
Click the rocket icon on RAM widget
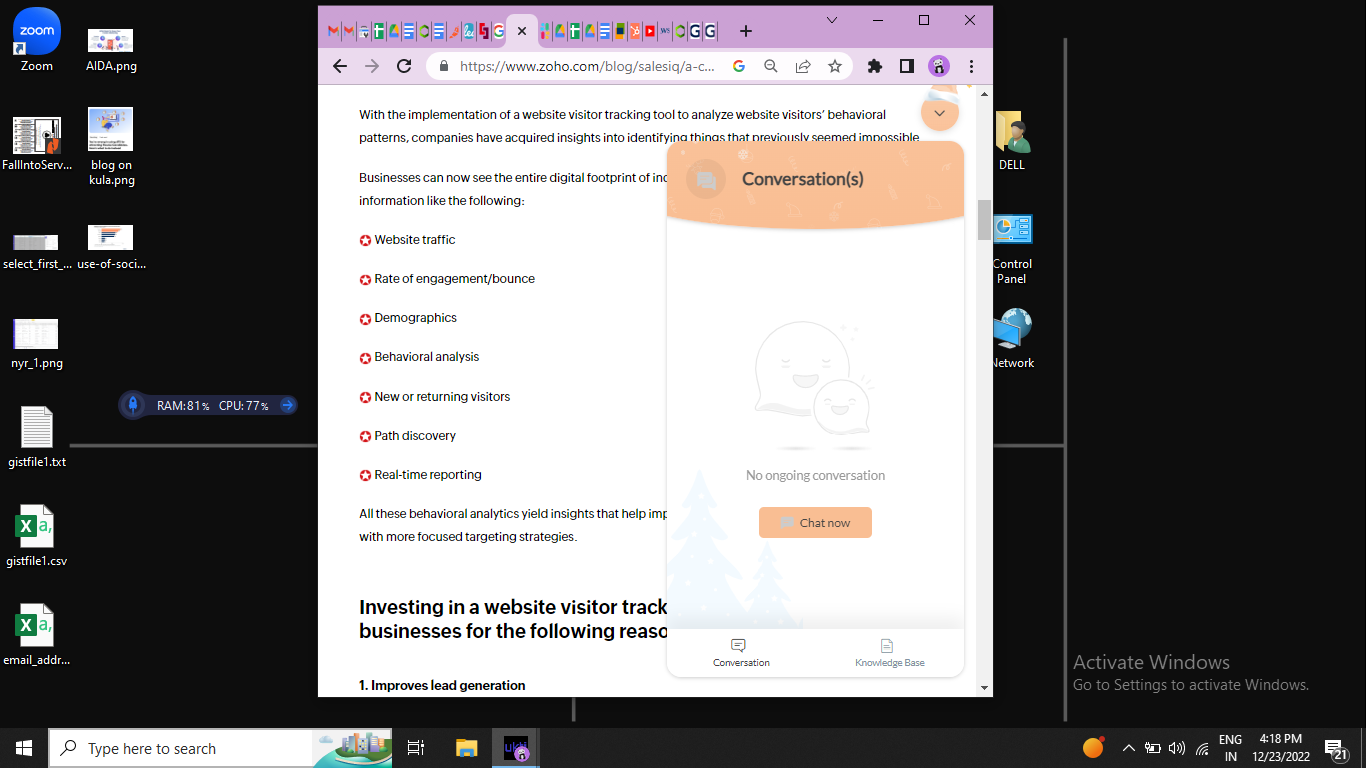[x=133, y=405]
